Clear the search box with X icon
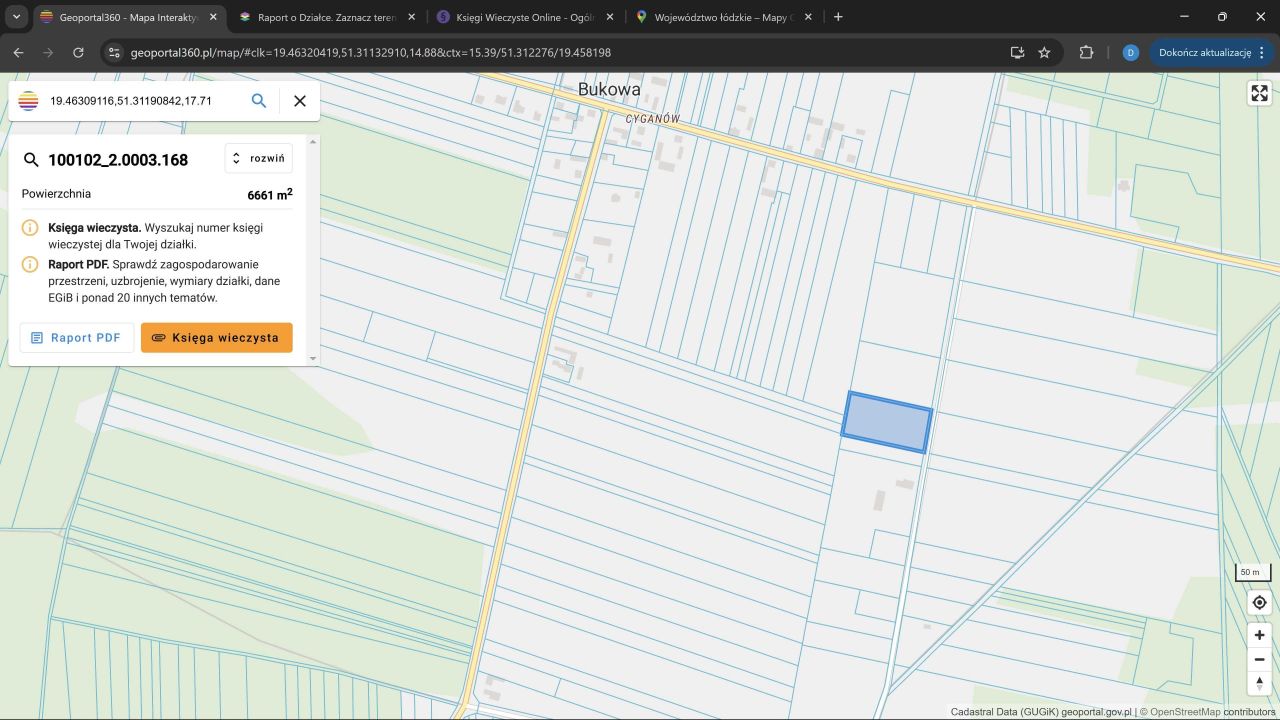The width and height of the screenshot is (1280, 720). tap(299, 101)
